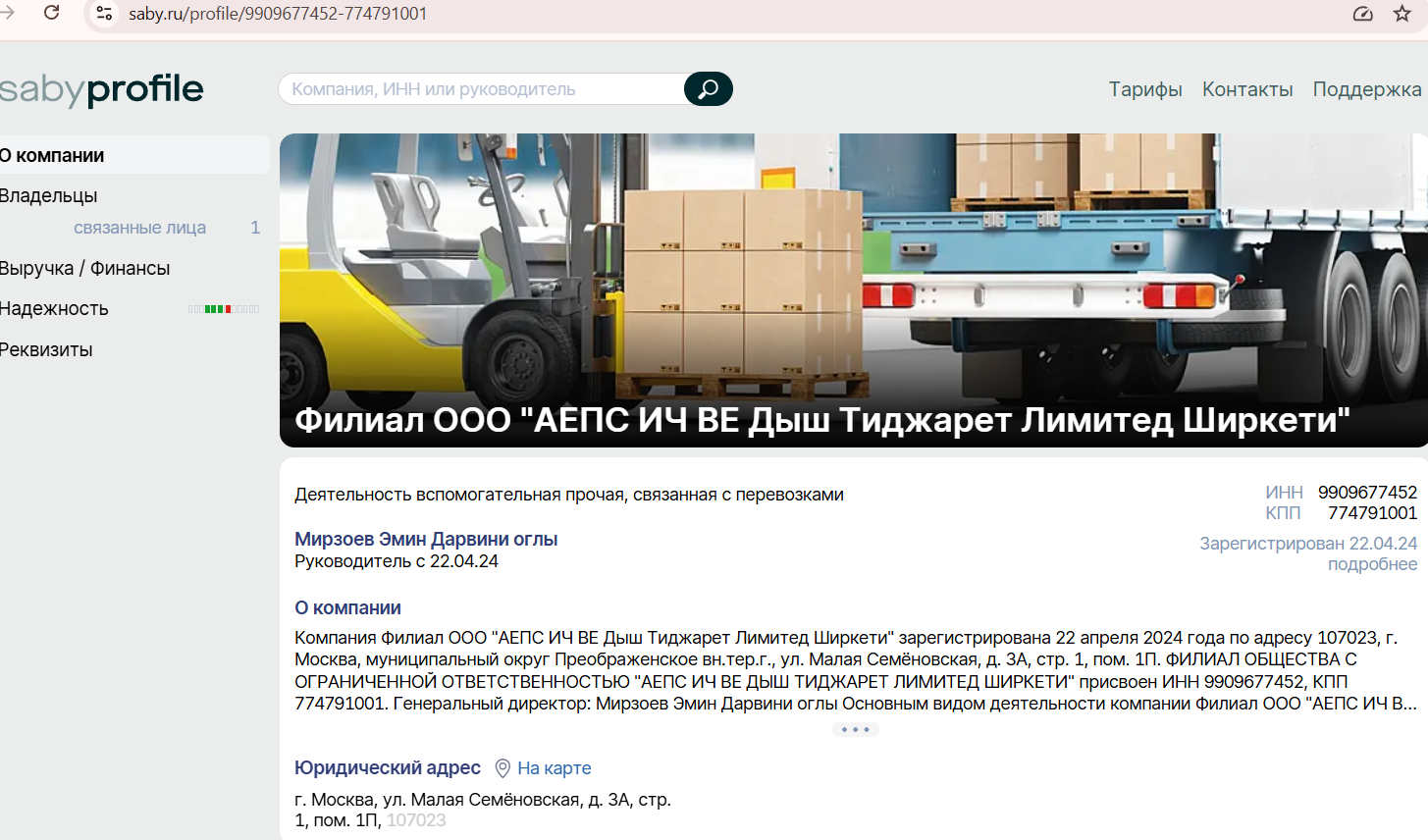Reload the page with browser refresh icon
1428x840 pixels.
(52, 13)
